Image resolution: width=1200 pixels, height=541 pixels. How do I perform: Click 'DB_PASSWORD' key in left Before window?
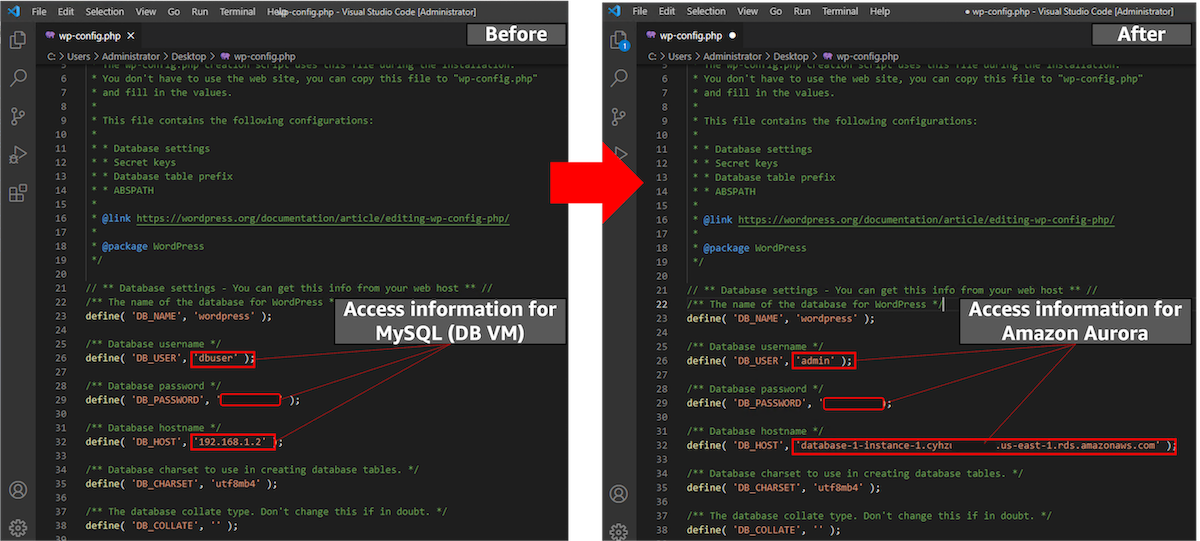(168, 399)
